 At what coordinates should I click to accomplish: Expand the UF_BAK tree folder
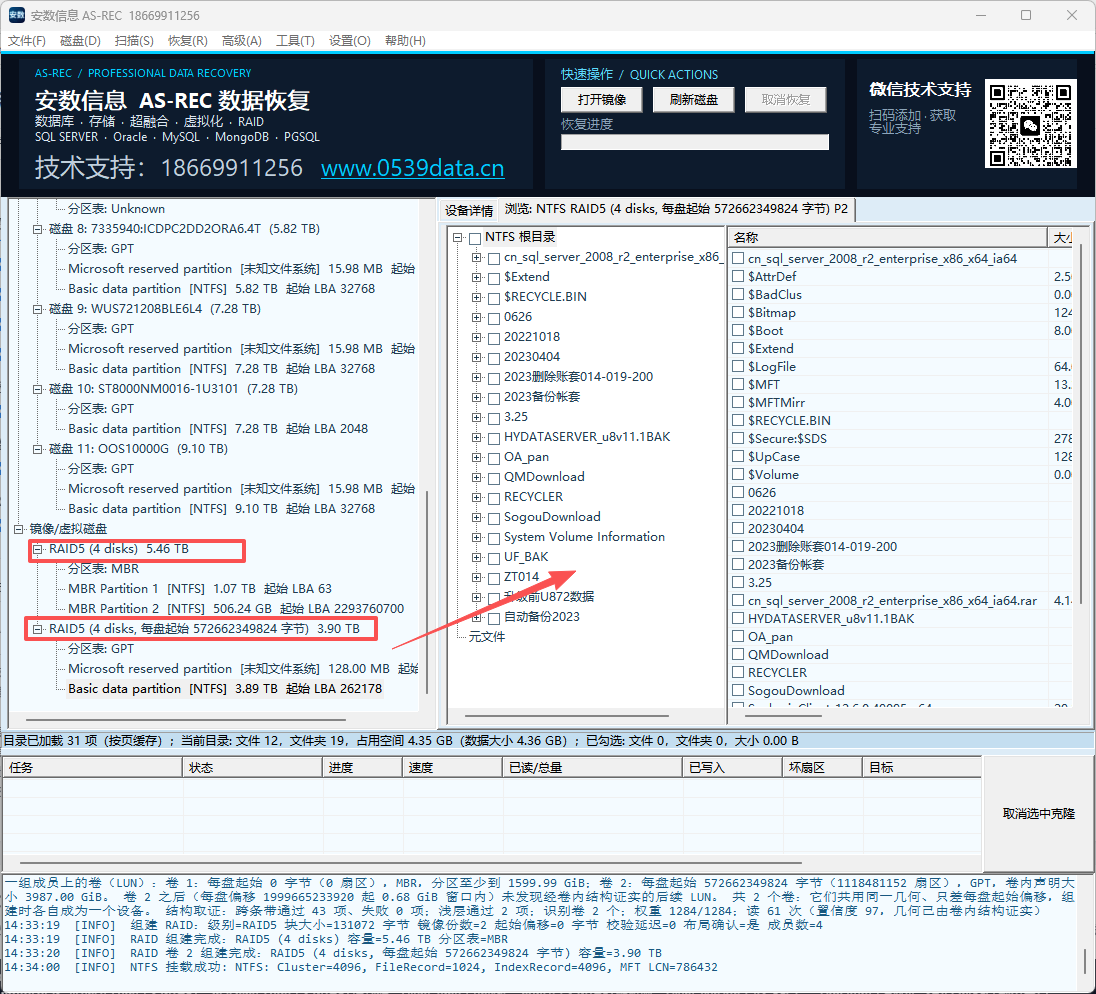point(476,557)
